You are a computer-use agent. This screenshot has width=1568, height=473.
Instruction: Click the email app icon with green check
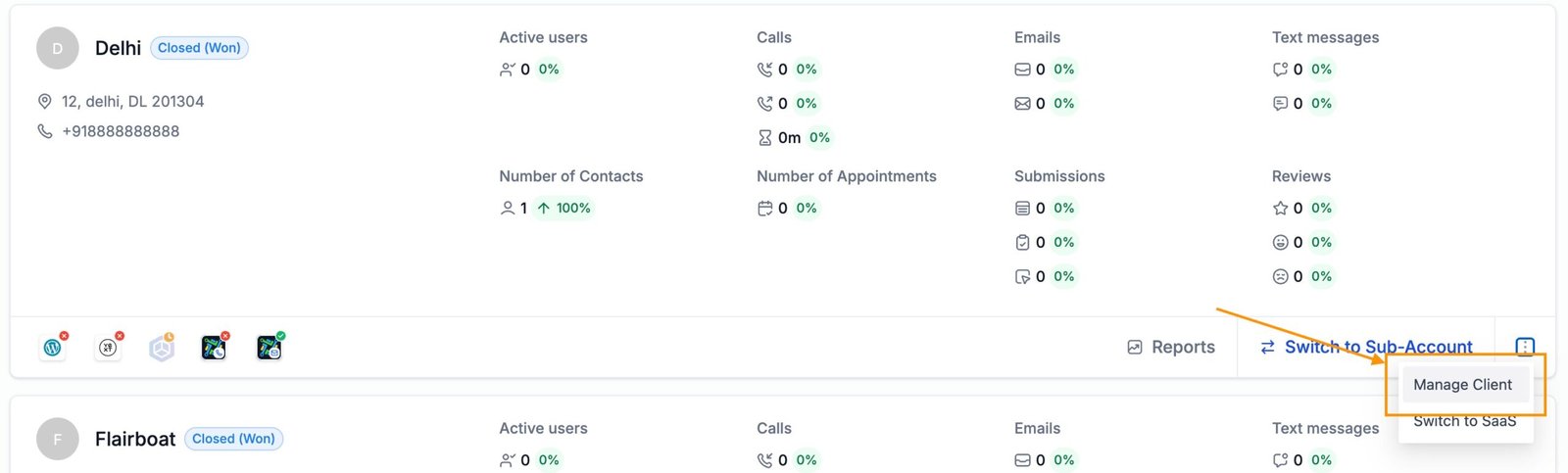[x=269, y=348]
